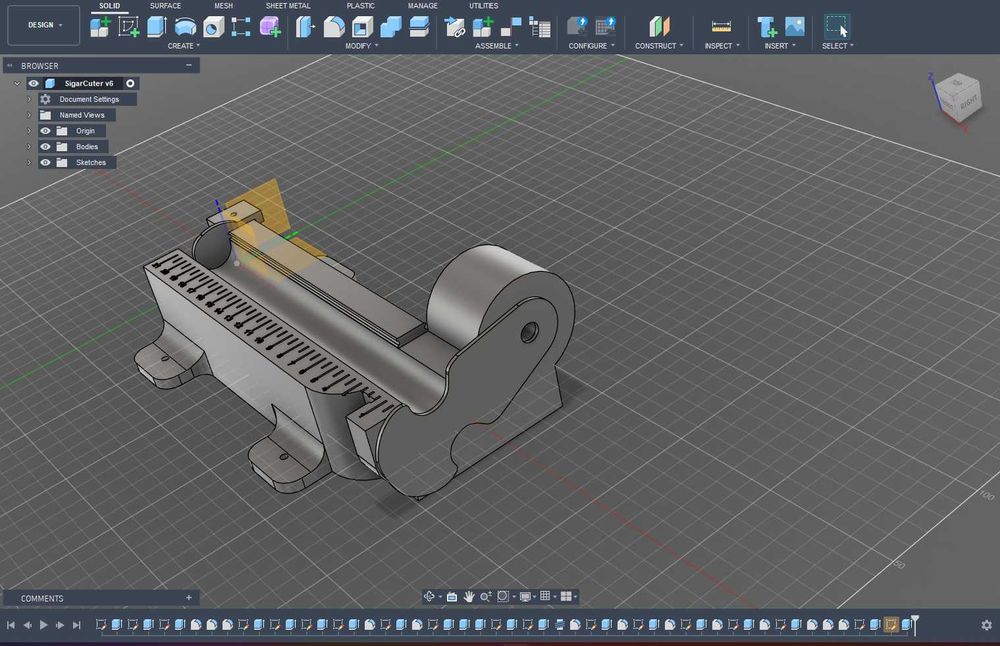Select the Press Pull tool
The width and height of the screenshot is (1000, 646).
[305, 27]
